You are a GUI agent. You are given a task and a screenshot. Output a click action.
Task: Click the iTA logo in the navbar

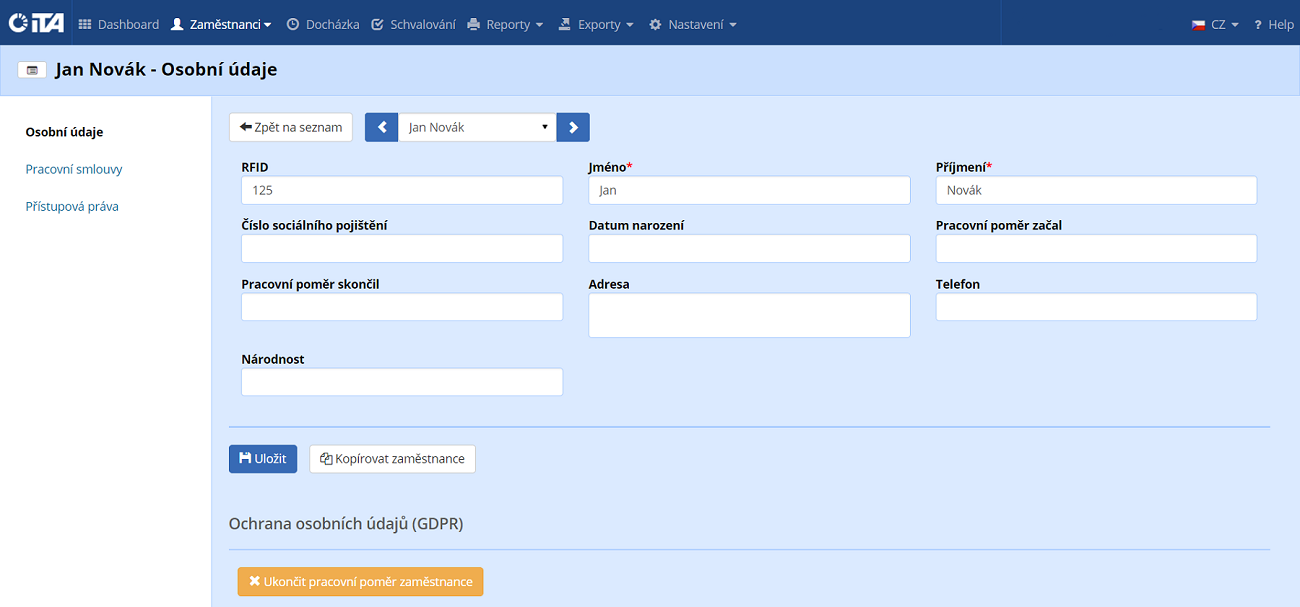[x=36, y=23]
